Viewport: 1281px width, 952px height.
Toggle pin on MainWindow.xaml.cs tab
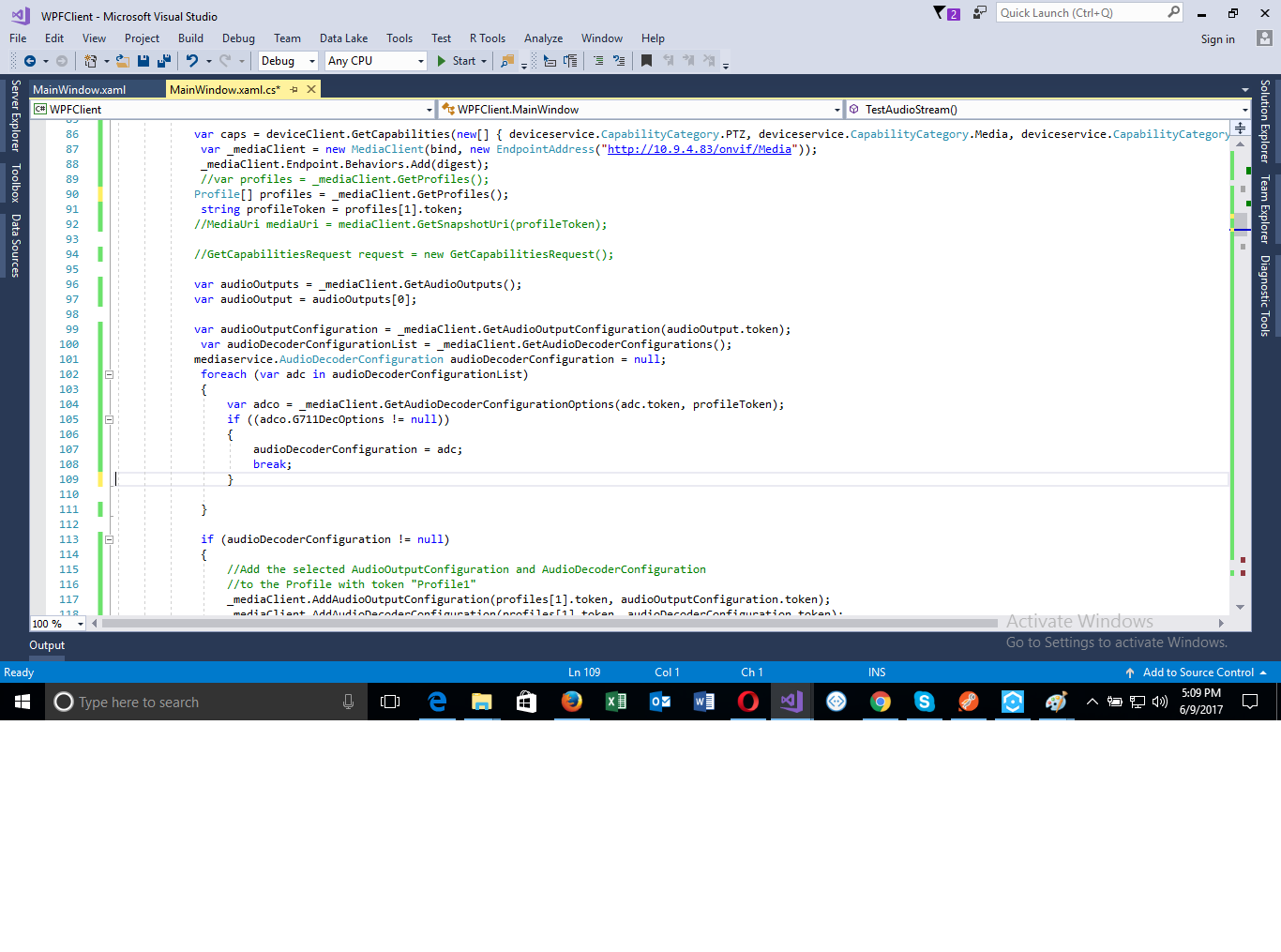click(x=294, y=89)
